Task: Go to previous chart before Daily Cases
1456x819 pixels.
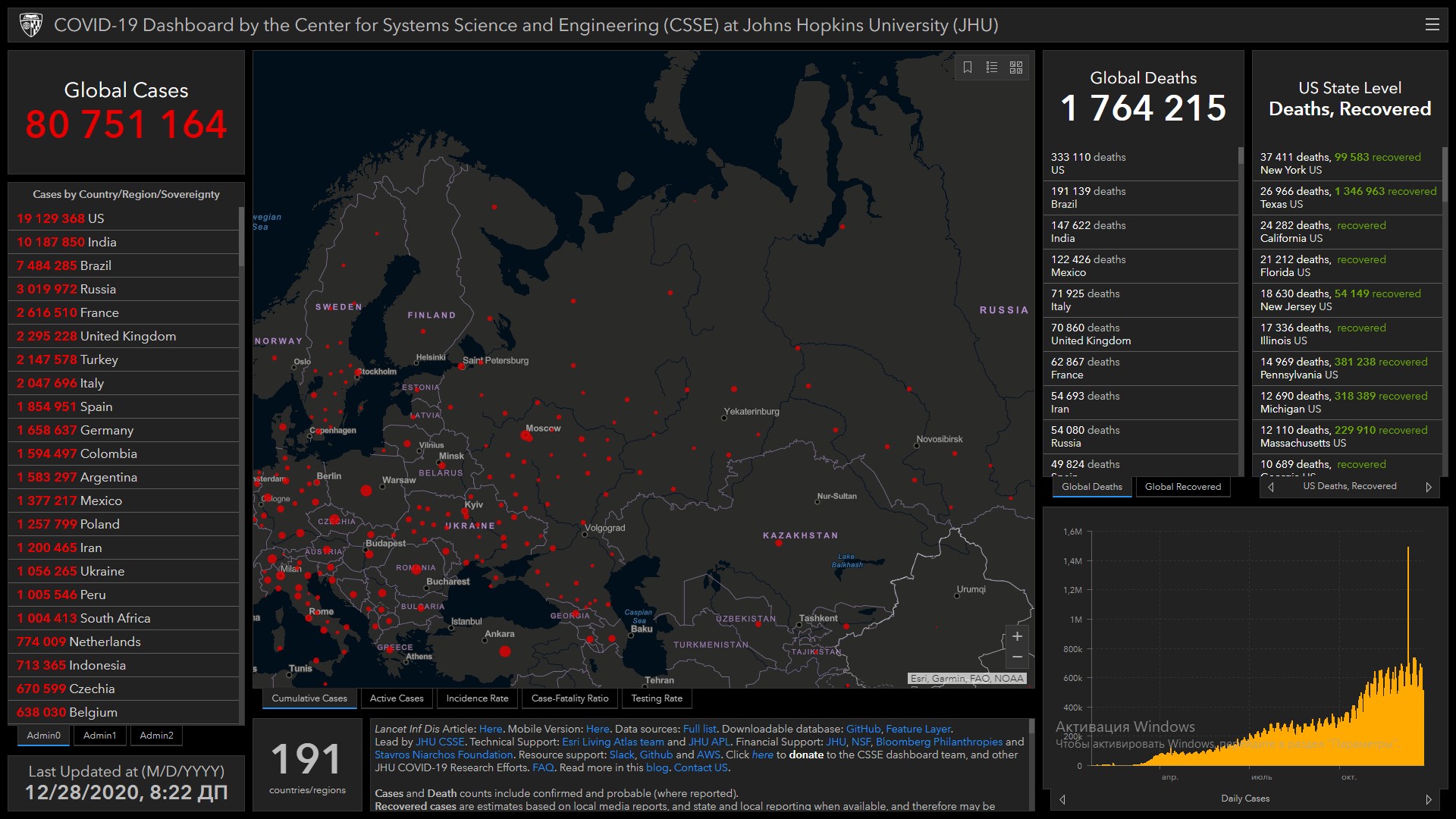Action: (x=1062, y=799)
